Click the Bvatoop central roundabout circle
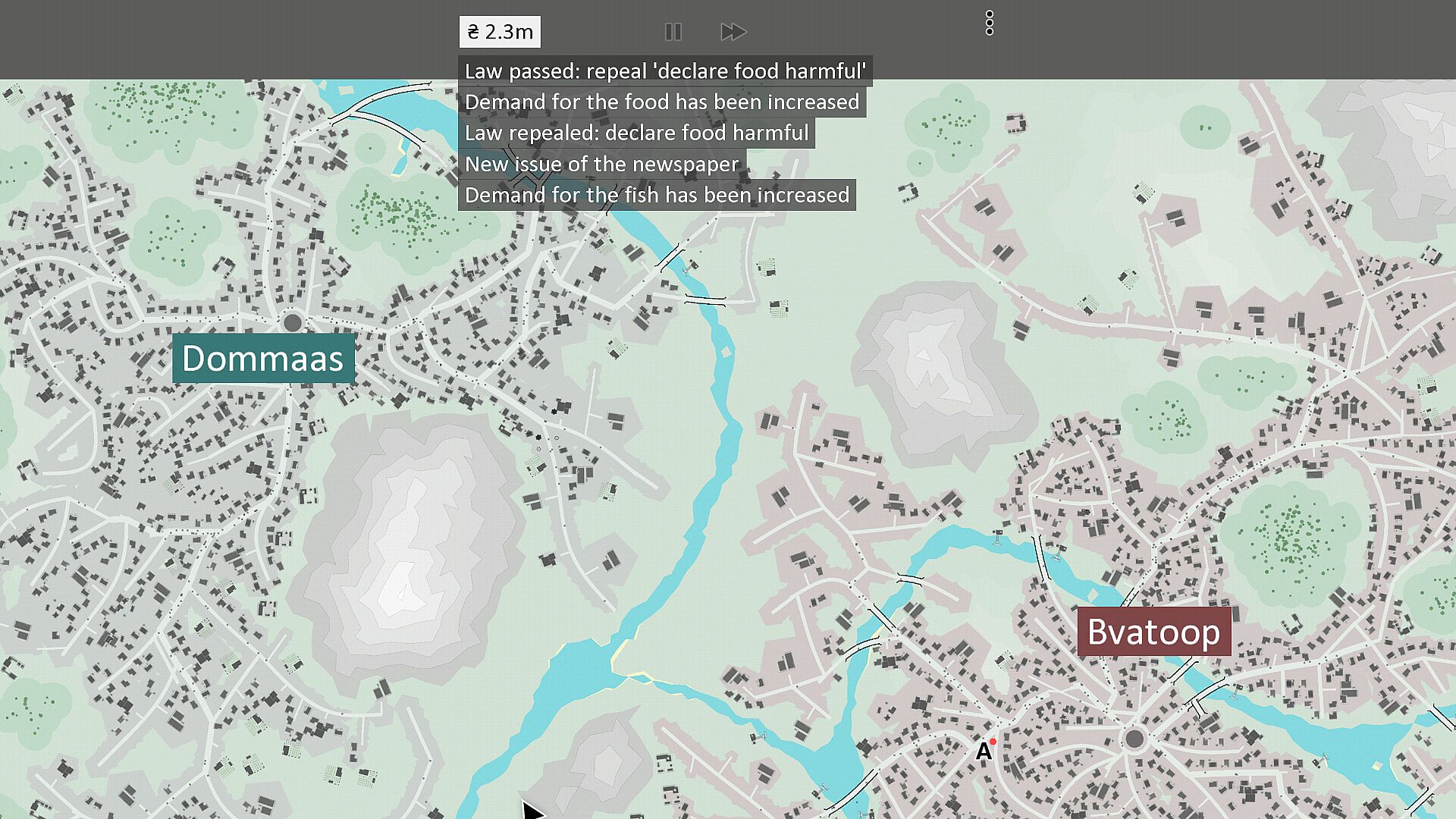This screenshot has height=819, width=1456. 1134,738
